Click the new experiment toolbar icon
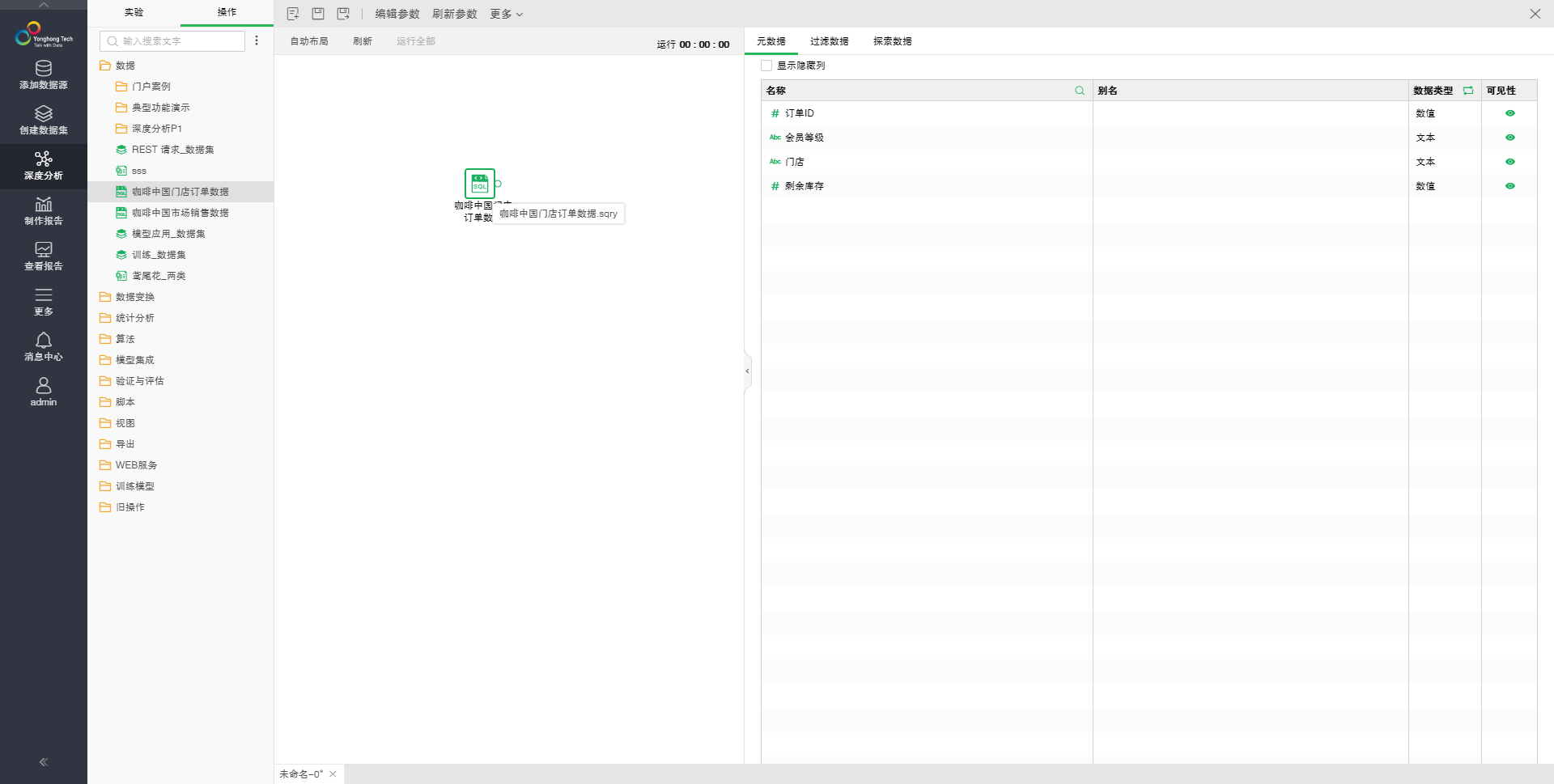The width and height of the screenshot is (1554, 784). click(293, 14)
